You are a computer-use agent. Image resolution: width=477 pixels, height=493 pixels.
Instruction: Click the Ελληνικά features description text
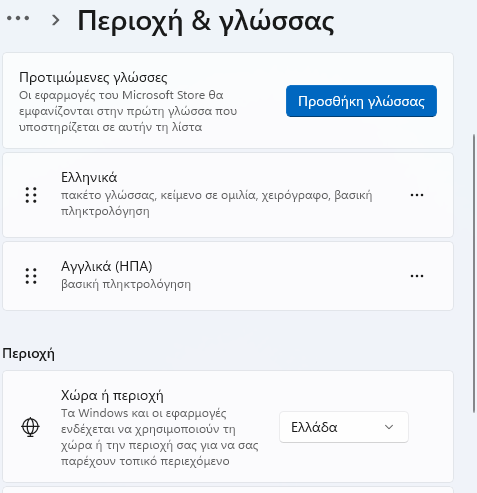[216, 203]
